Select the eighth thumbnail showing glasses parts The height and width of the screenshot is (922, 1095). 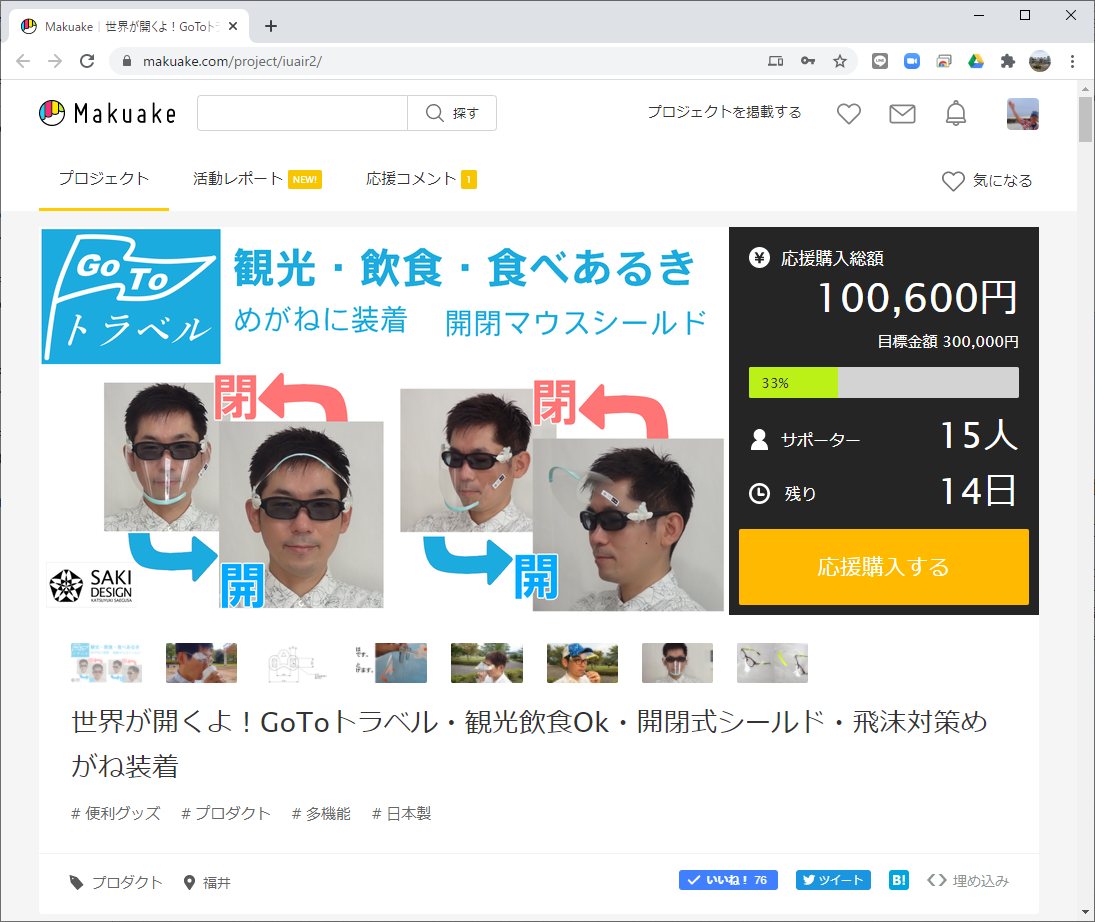click(772, 663)
